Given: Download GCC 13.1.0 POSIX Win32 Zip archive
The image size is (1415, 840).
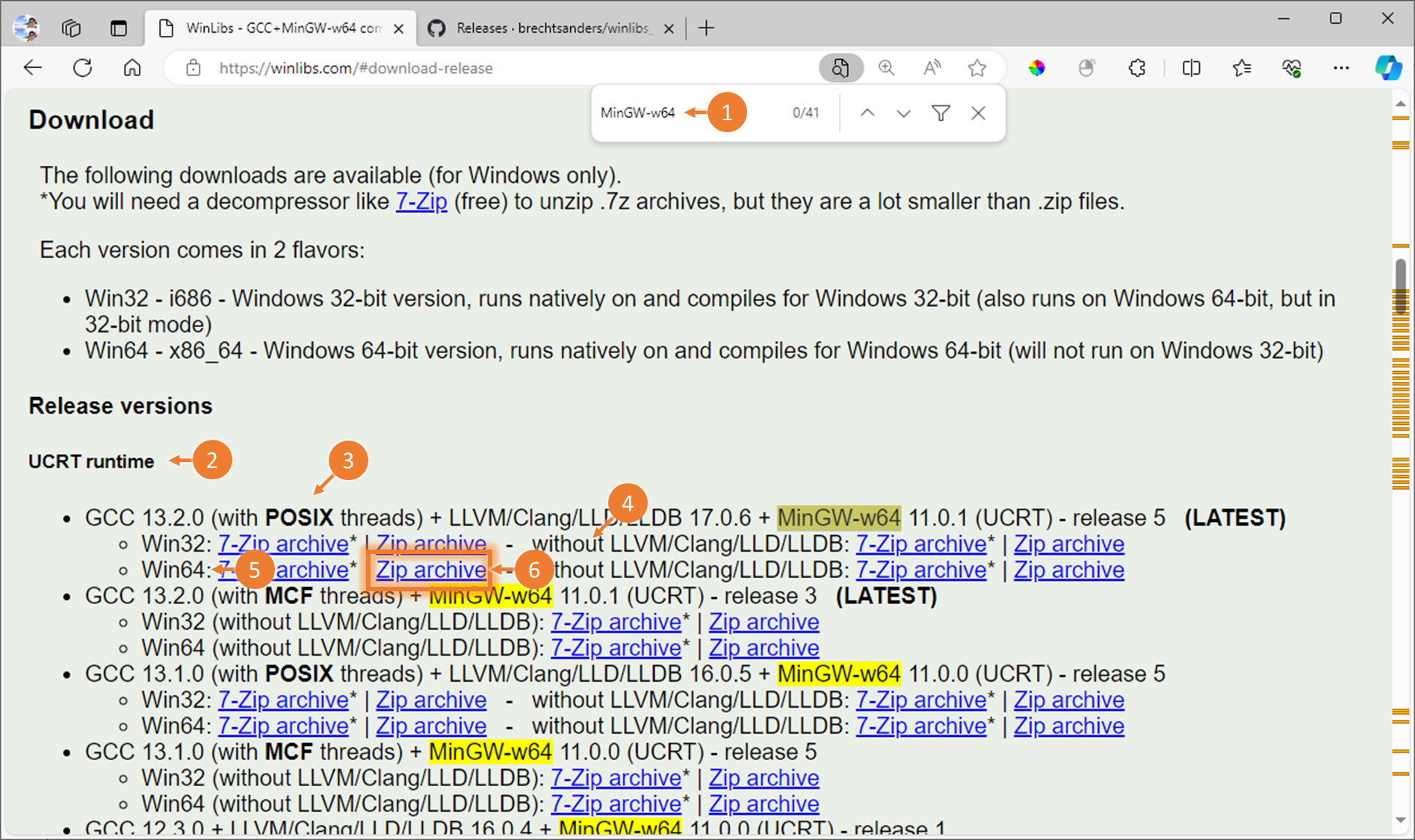Looking at the screenshot, I should click(x=431, y=700).
